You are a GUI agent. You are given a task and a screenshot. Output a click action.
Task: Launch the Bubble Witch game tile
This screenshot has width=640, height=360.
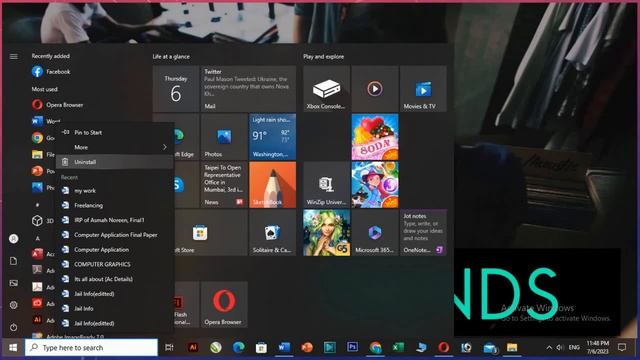tap(375, 184)
